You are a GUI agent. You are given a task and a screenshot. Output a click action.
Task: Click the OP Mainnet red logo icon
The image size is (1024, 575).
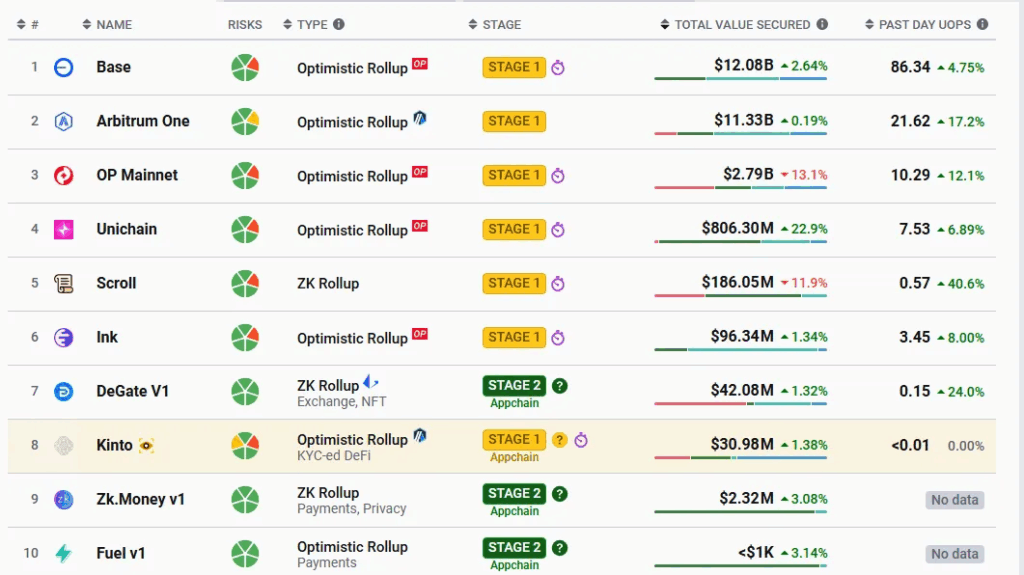pos(64,175)
